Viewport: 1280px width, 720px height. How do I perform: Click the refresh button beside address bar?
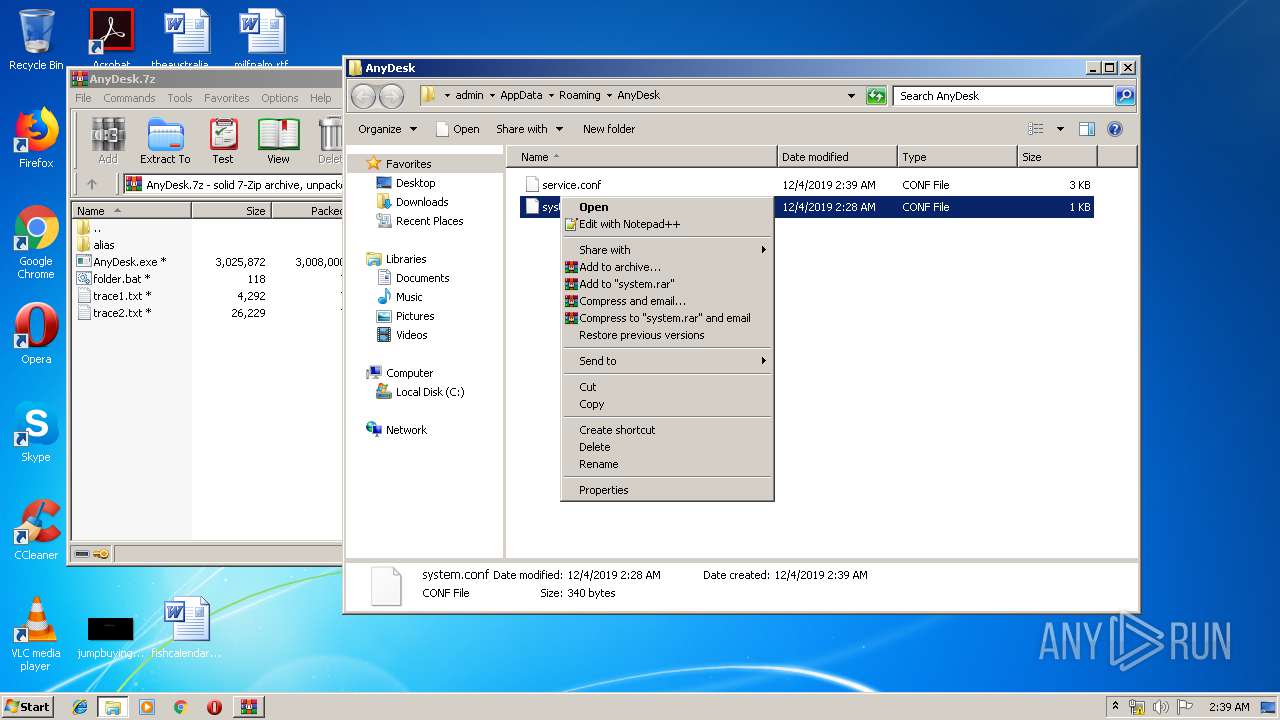(x=876, y=96)
